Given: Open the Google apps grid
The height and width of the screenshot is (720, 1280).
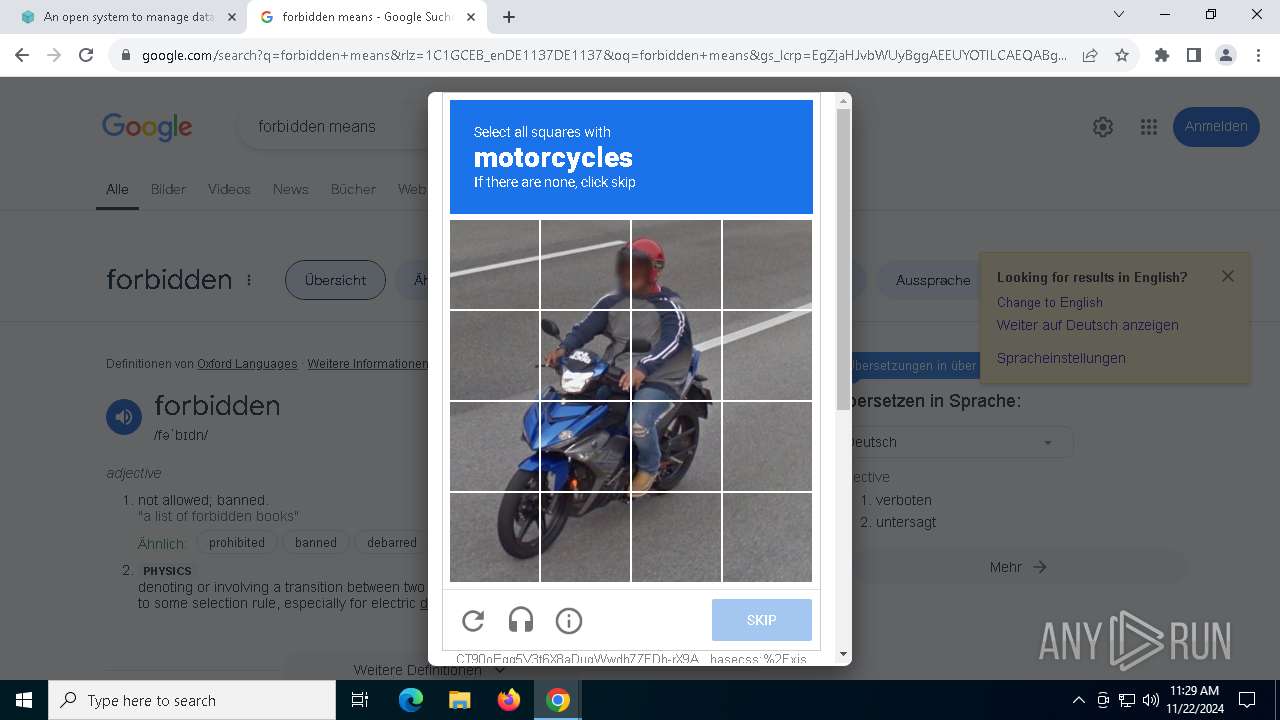Looking at the screenshot, I should 1149,127.
